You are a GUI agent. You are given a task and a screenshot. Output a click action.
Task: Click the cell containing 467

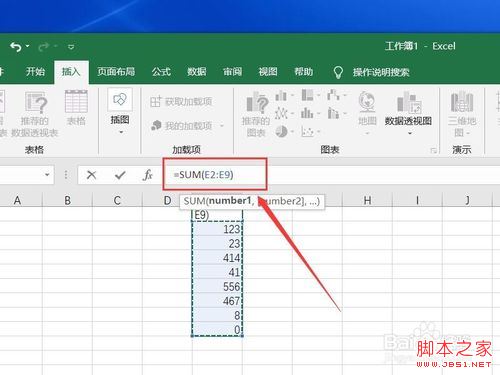[217, 300]
